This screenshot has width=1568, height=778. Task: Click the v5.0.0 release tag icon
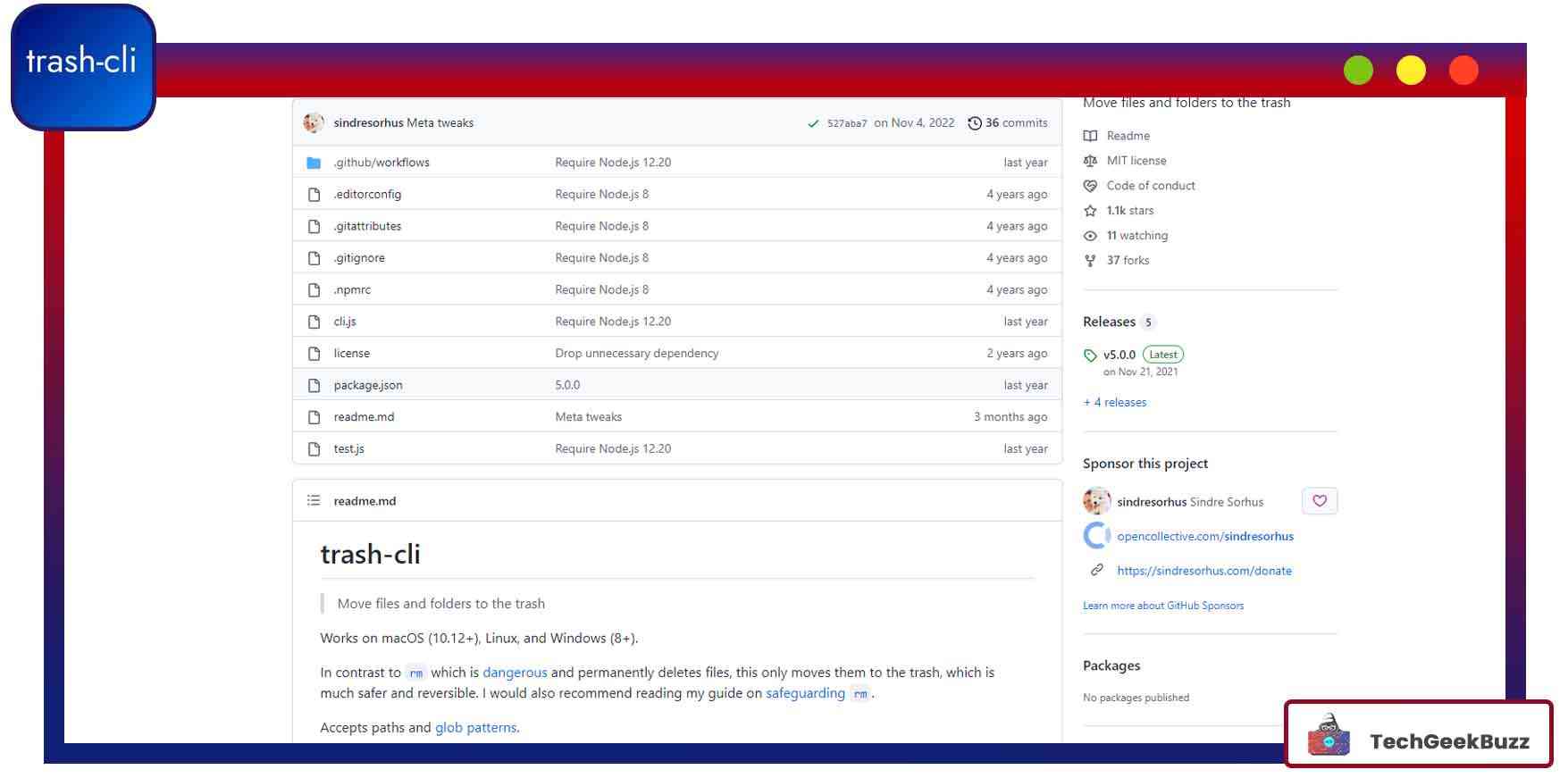point(1090,356)
